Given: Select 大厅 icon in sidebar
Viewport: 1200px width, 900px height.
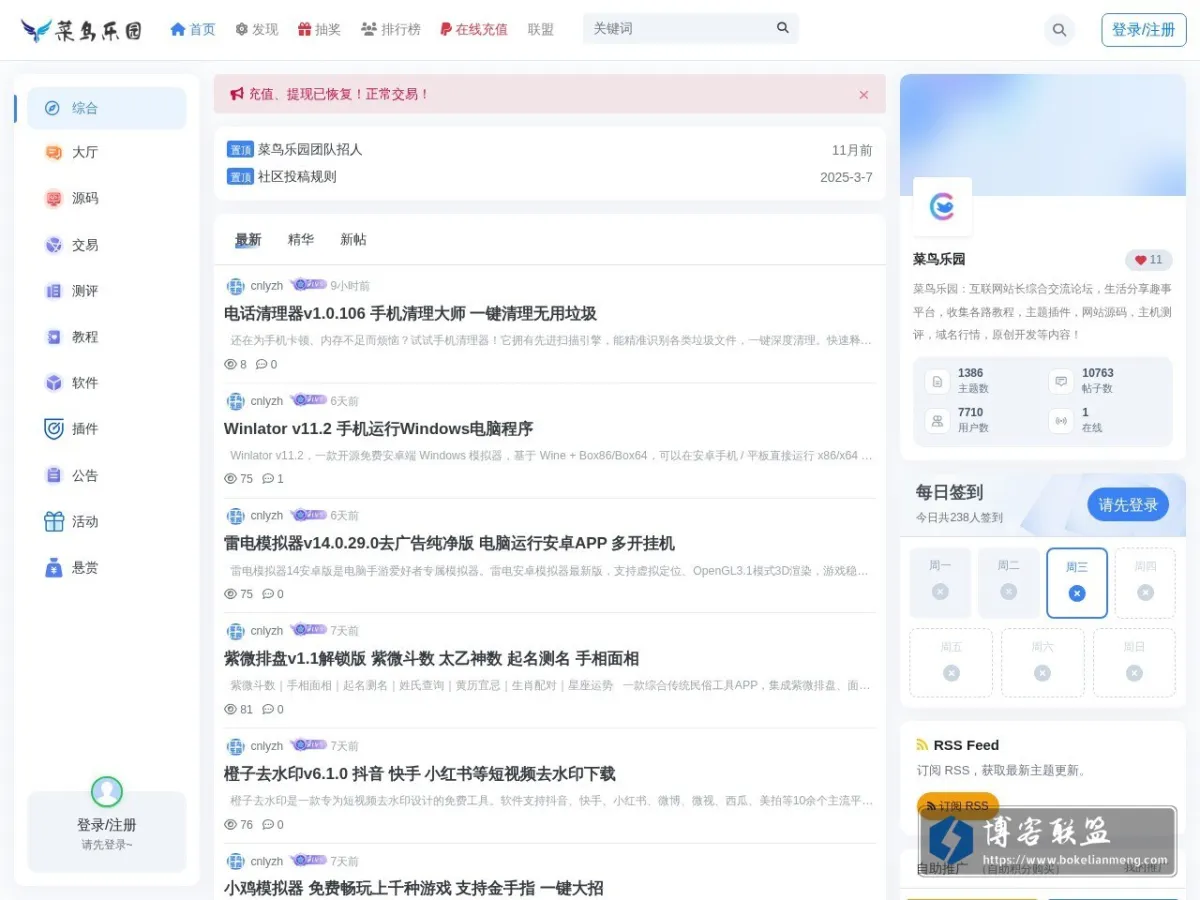Looking at the screenshot, I should click(53, 153).
